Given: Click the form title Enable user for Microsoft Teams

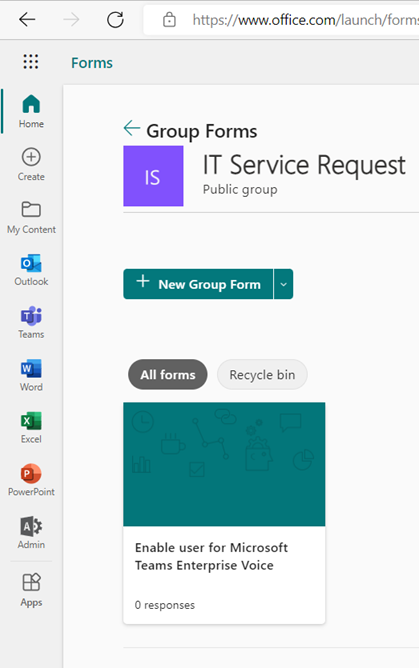Looking at the screenshot, I should pos(211,556).
